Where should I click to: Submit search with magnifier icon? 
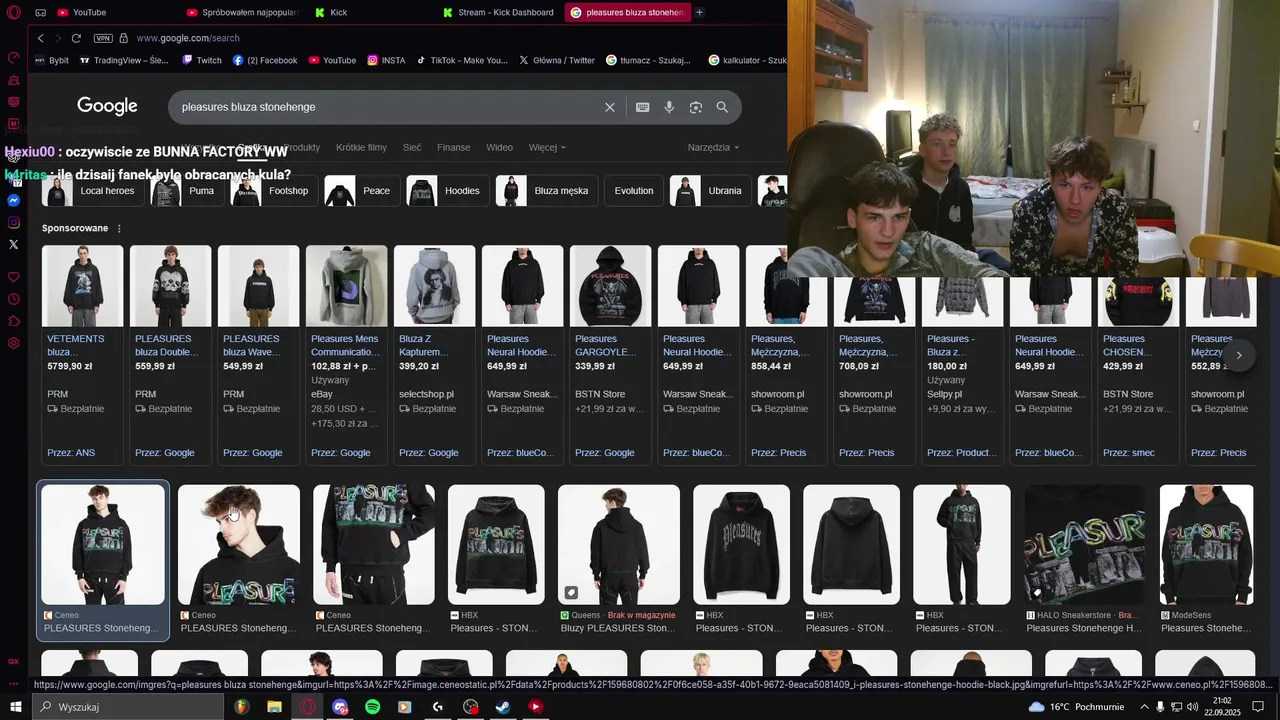[x=722, y=107]
